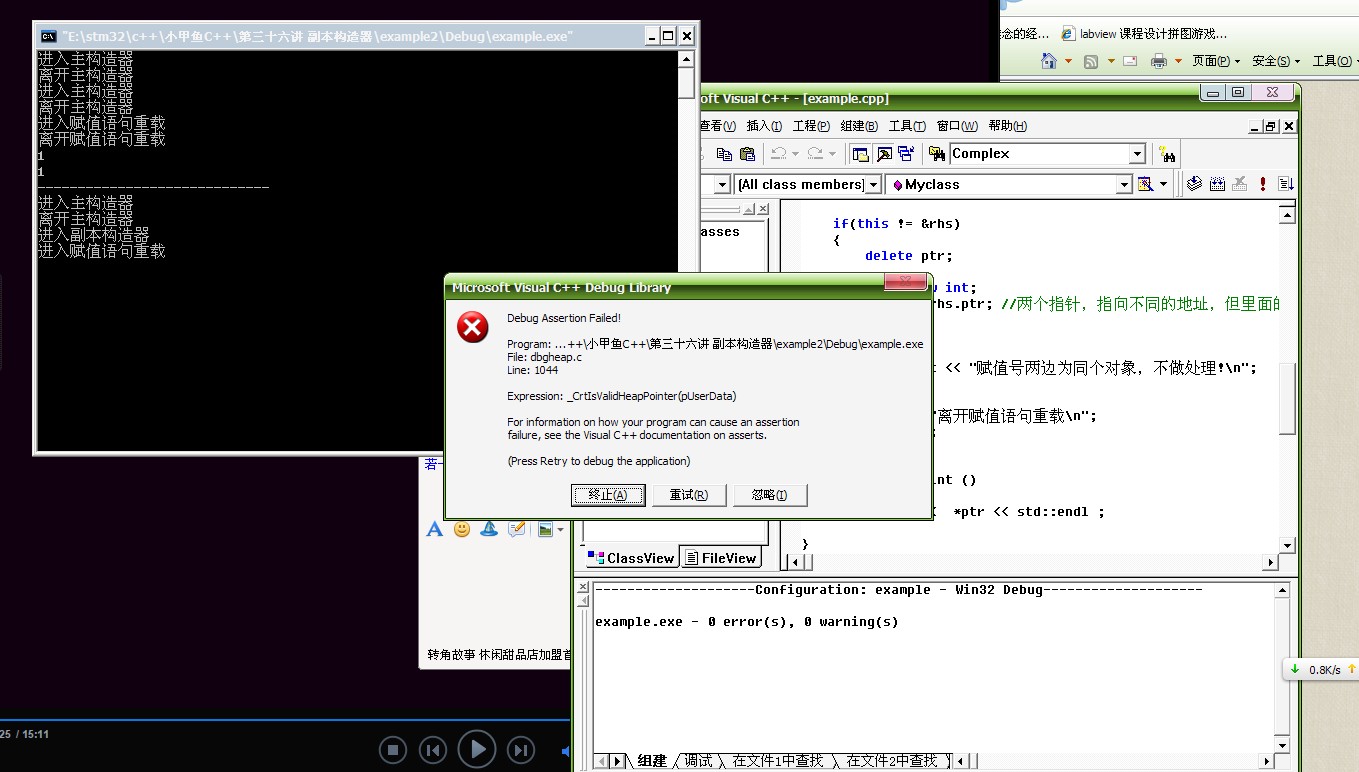1359x772 pixels.
Task: Click the 转角故事 休闲甜品店加盟 ad link
Action: pos(499,655)
